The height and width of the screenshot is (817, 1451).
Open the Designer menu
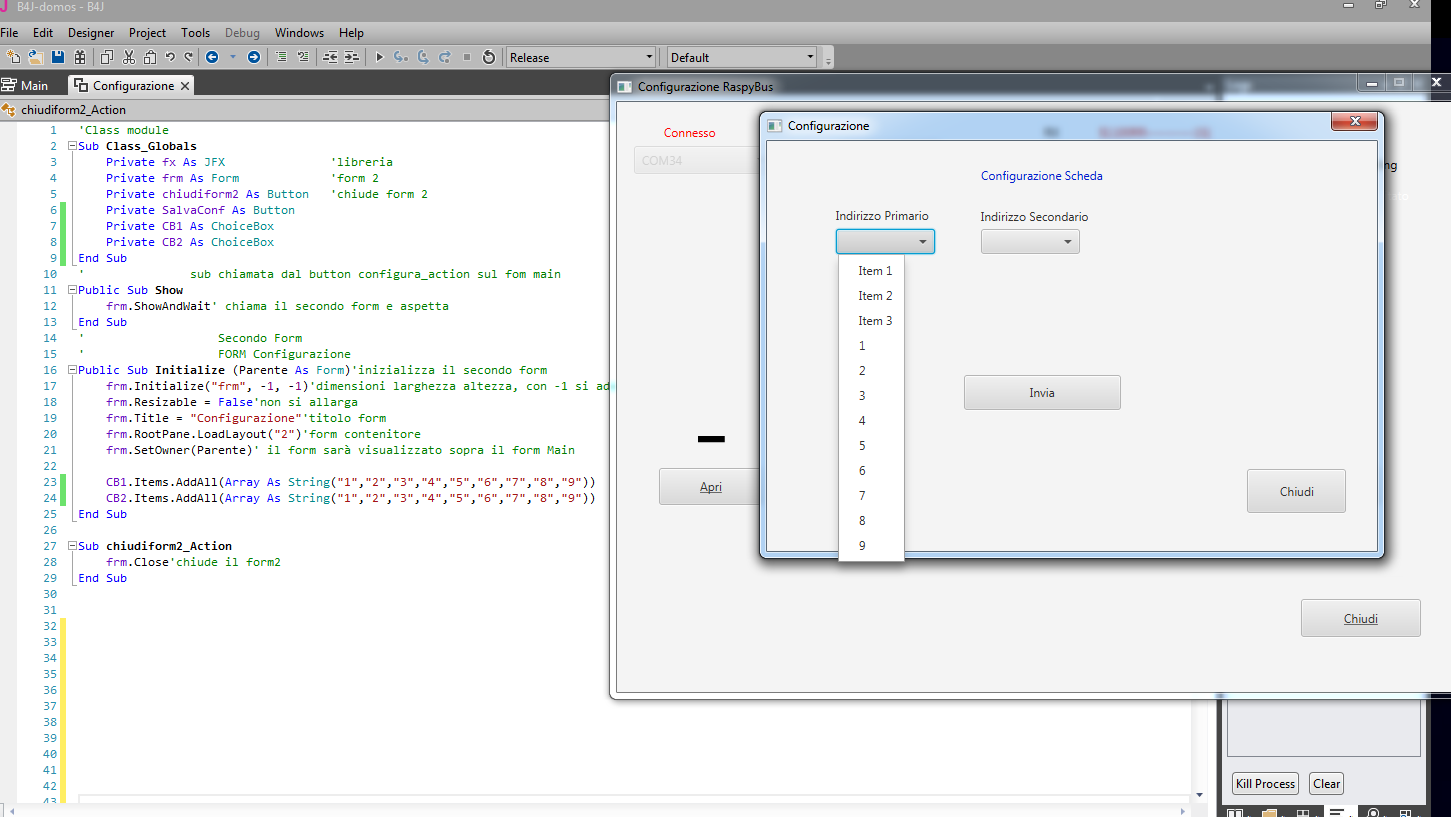[91, 33]
